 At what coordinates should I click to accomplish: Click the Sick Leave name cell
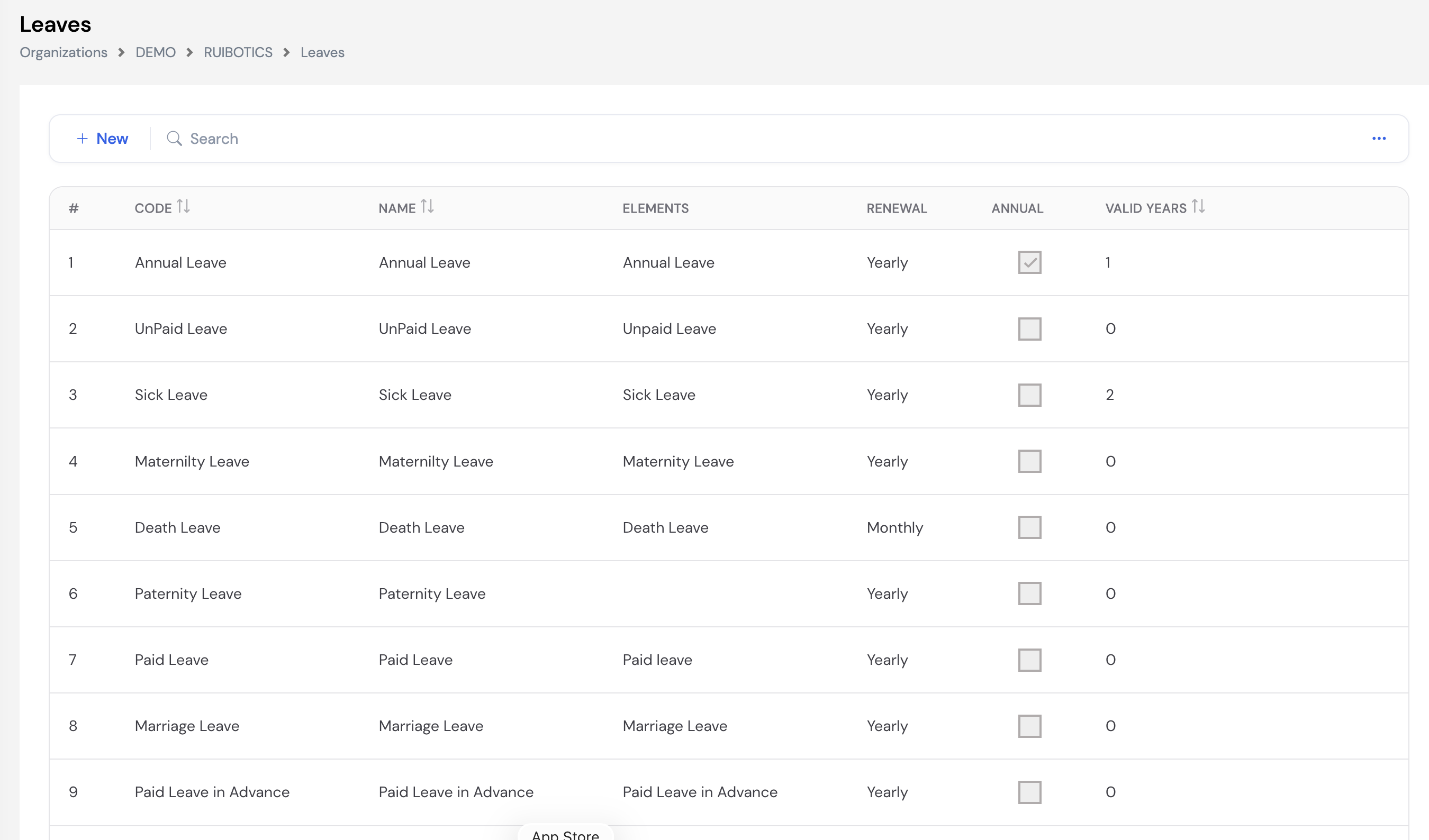(x=415, y=395)
